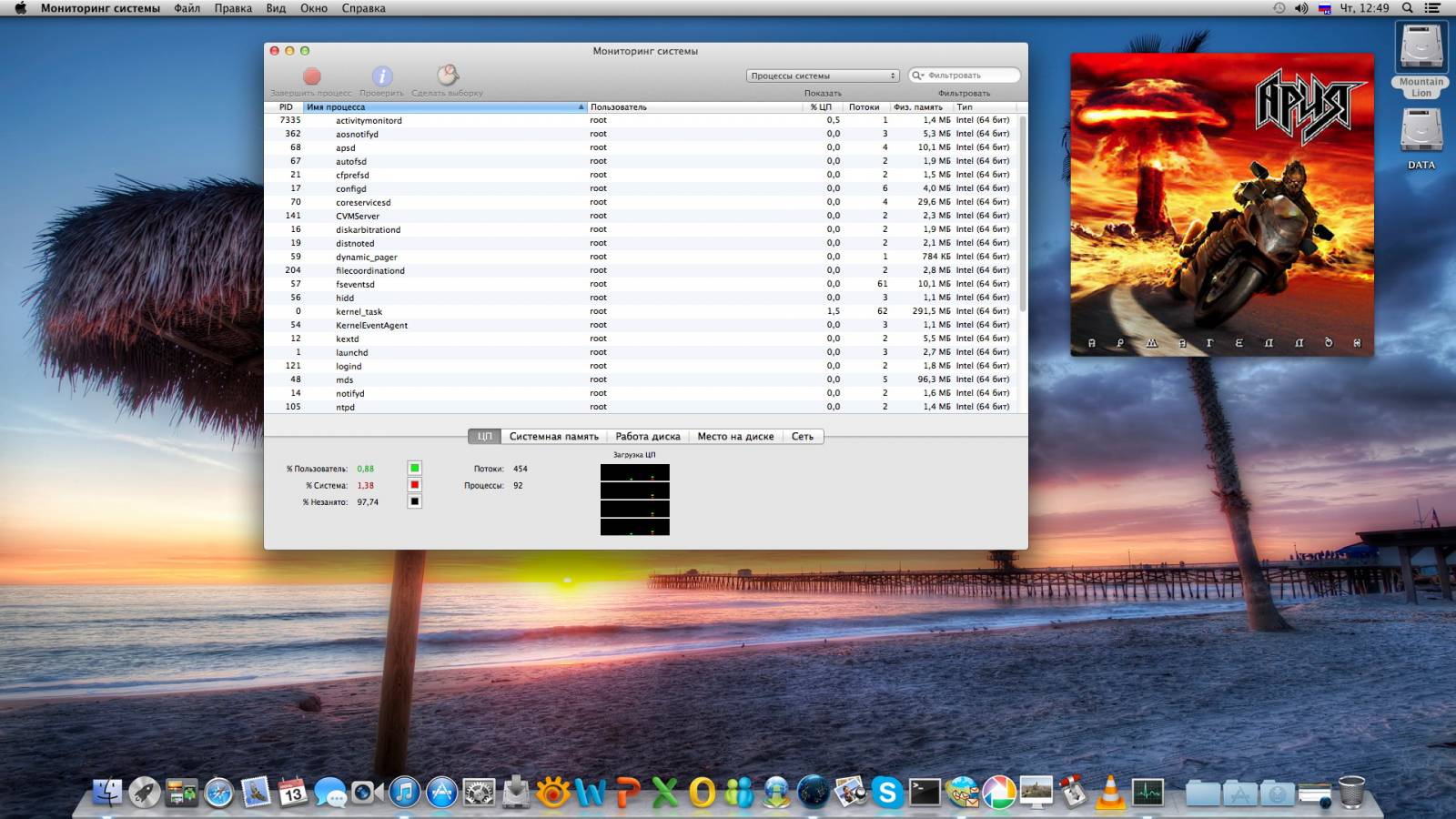This screenshot has height=819, width=1456.
Task: Open the Trash in the dock
Action: 1352,793
